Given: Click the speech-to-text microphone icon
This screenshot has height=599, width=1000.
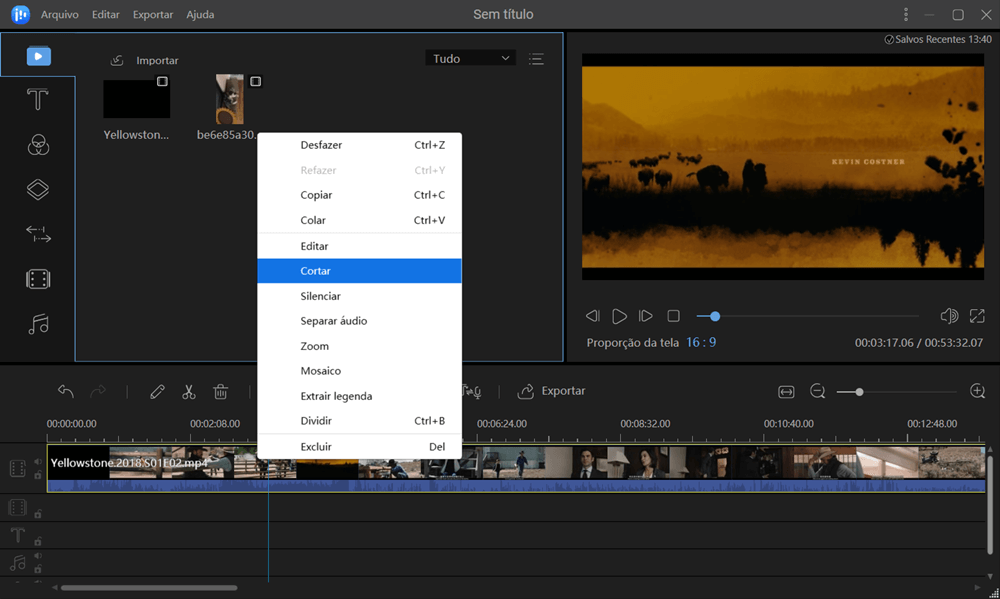Looking at the screenshot, I should point(471,391).
